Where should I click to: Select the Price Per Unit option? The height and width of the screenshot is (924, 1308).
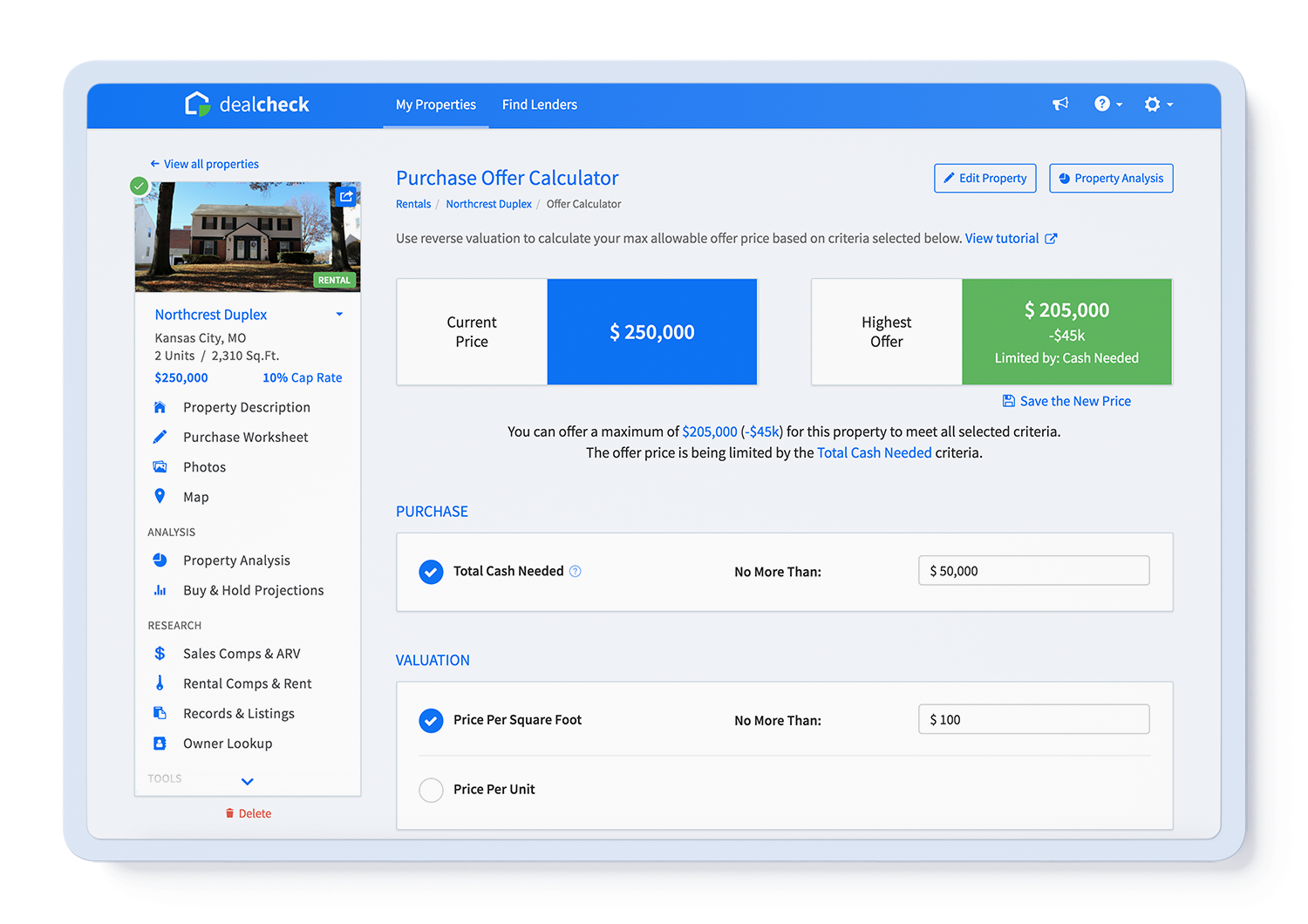pyautogui.click(x=431, y=790)
